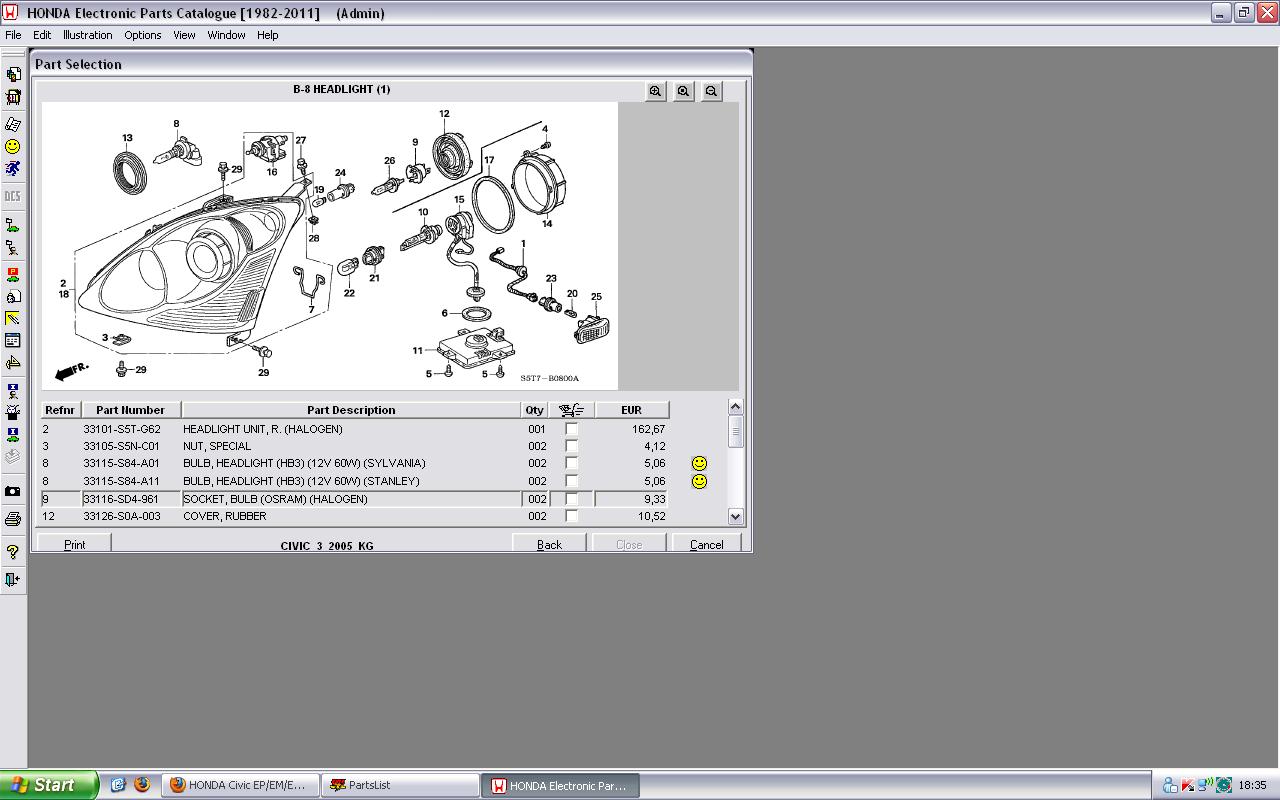This screenshot has width=1280, height=800.
Task: Select part number 33105-S5N-C01
Action: pyautogui.click(x=122, y=446)
